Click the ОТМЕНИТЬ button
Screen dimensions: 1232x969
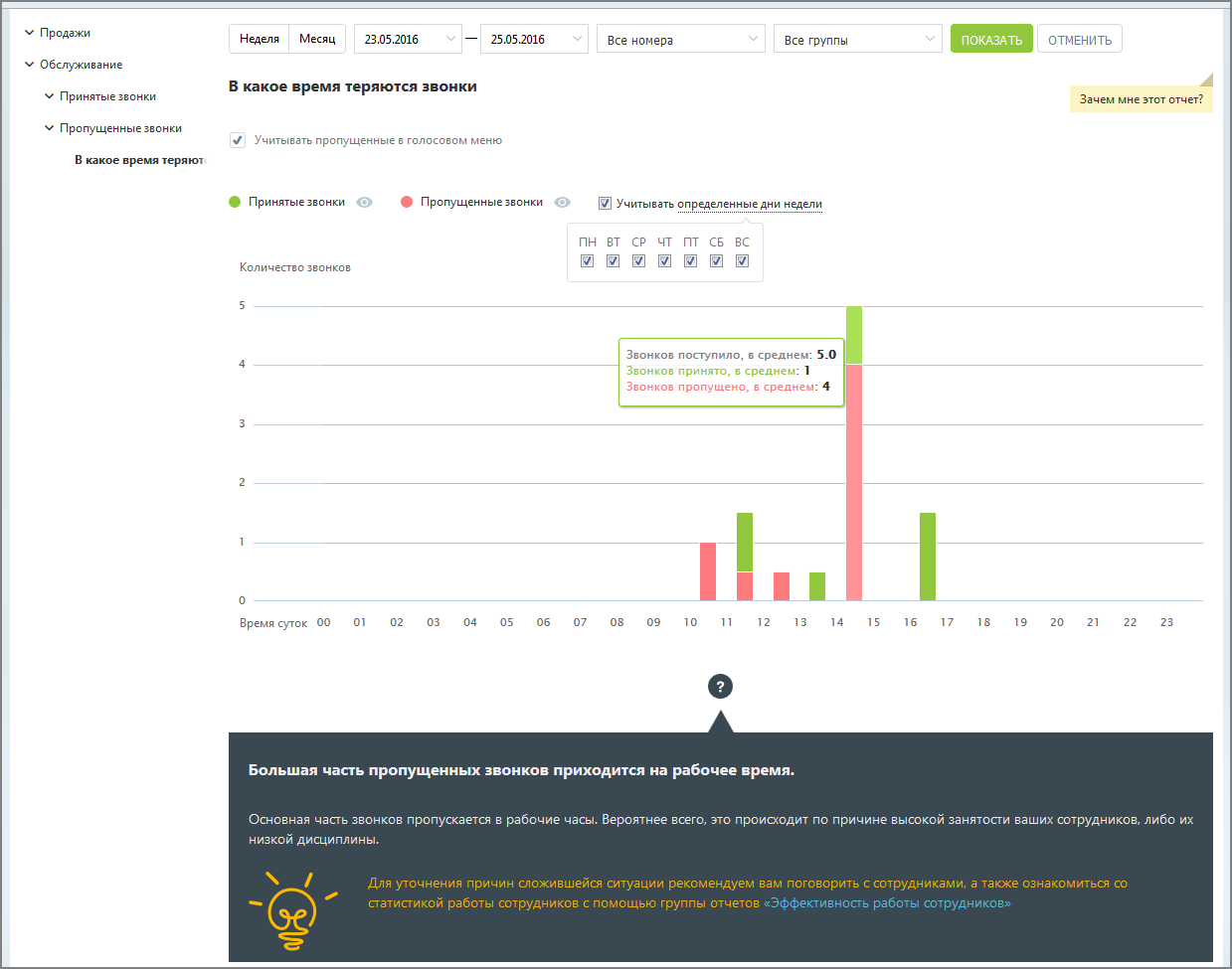click(1080, 39)
